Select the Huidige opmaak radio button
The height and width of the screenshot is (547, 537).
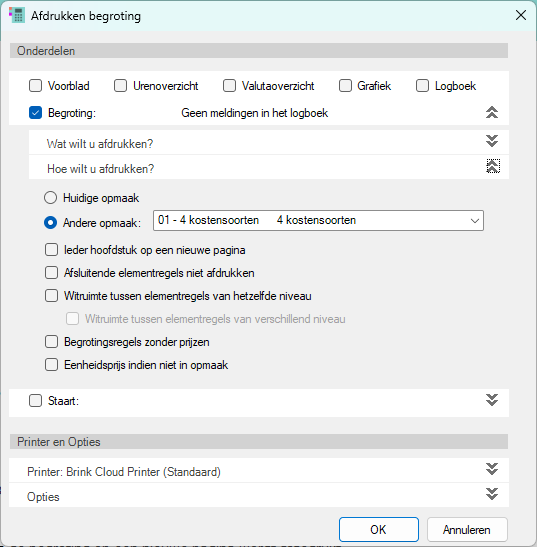click(x=50, y=197)
